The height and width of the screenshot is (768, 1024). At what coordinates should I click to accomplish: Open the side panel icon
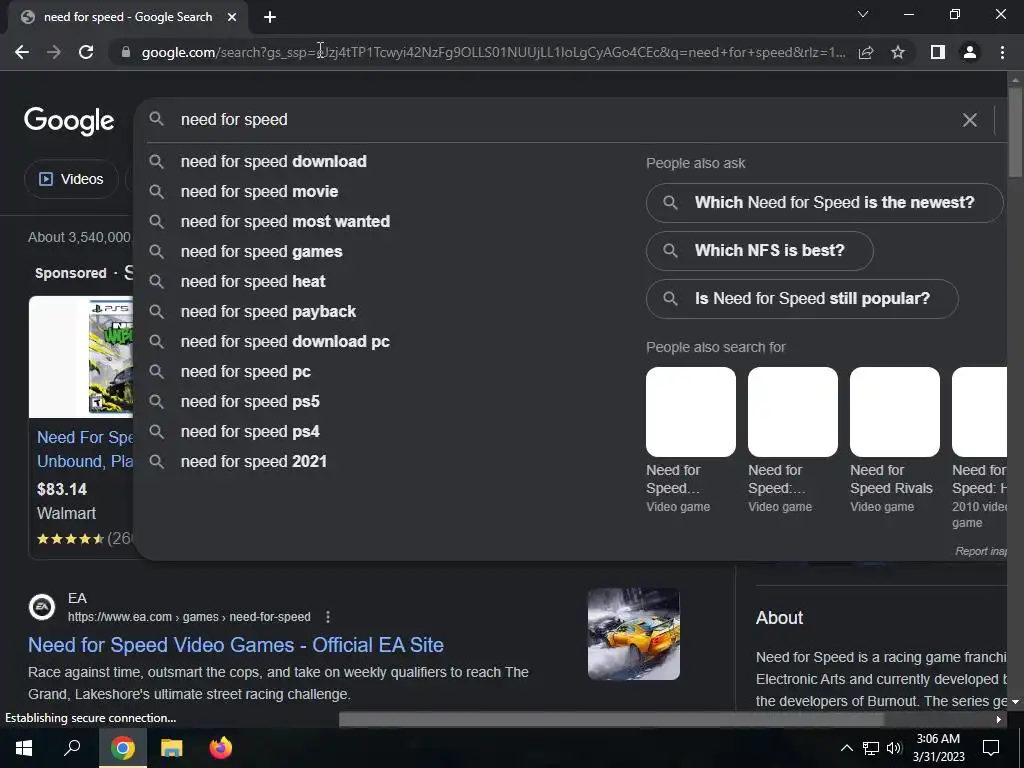[938, 52]
